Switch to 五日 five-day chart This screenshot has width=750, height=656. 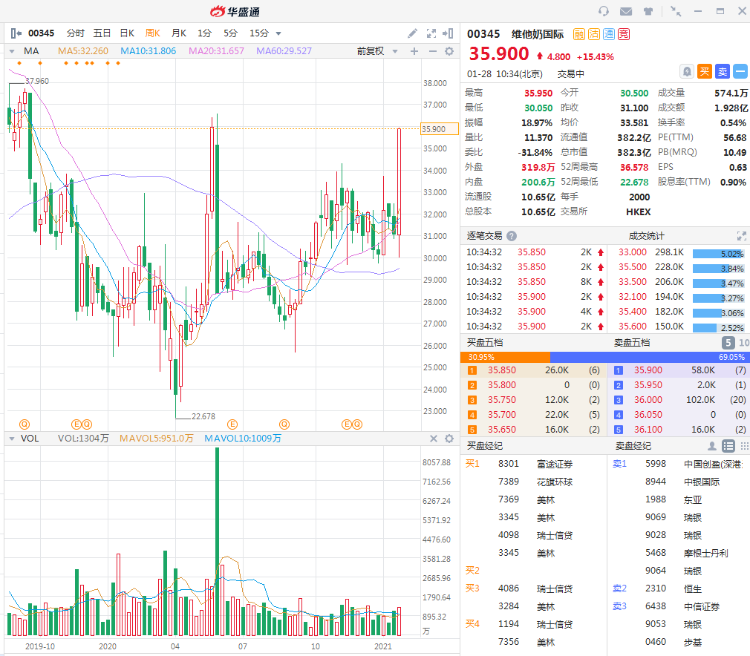coord(102,33)
